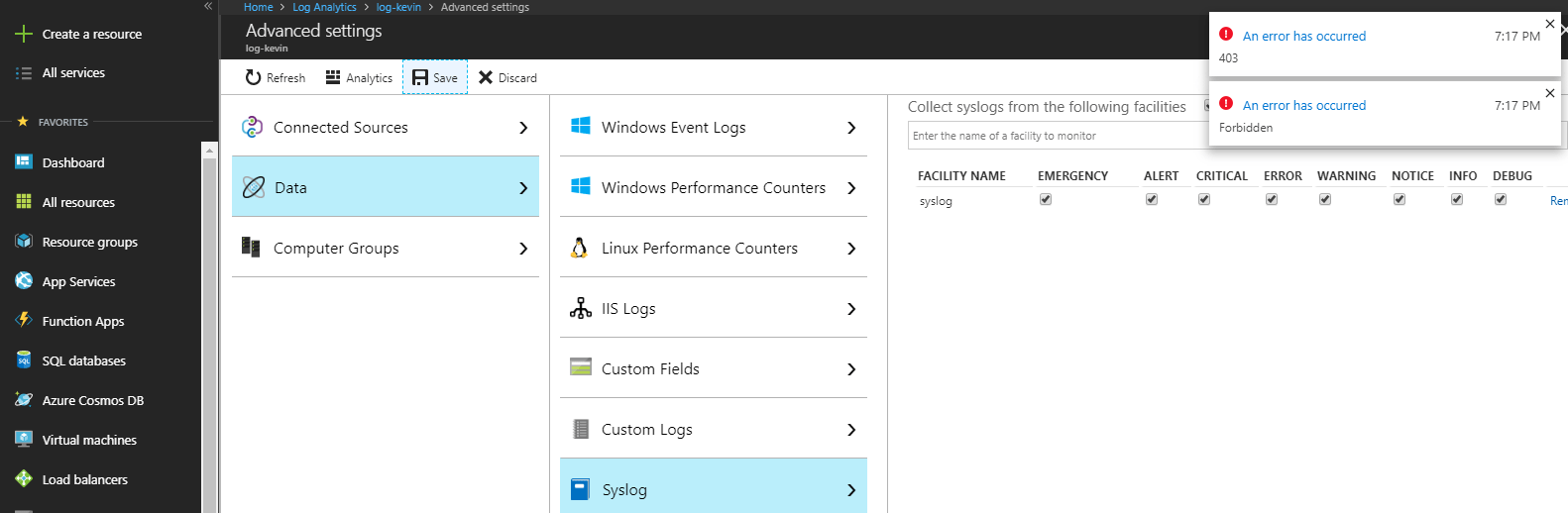This screenshot has width=1568, height=513.
Task: Click the Linux penguin icon
Action: [x=580, y=248]
